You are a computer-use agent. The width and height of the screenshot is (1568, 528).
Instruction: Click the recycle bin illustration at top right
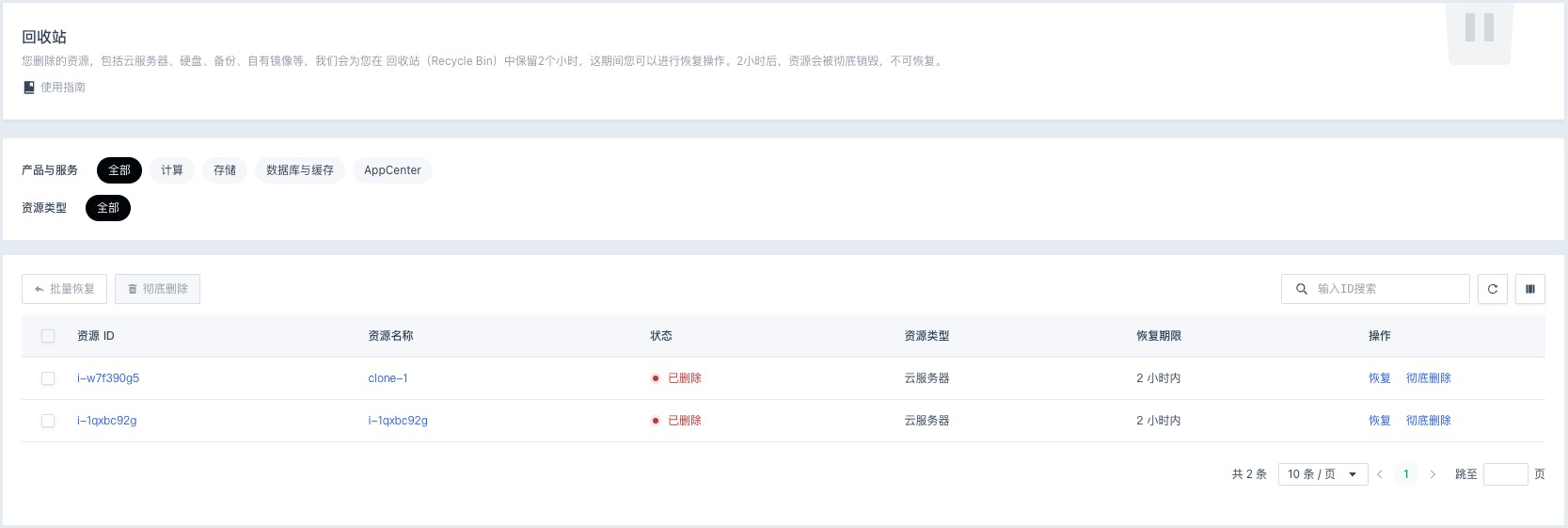[x=1480, y=33]
